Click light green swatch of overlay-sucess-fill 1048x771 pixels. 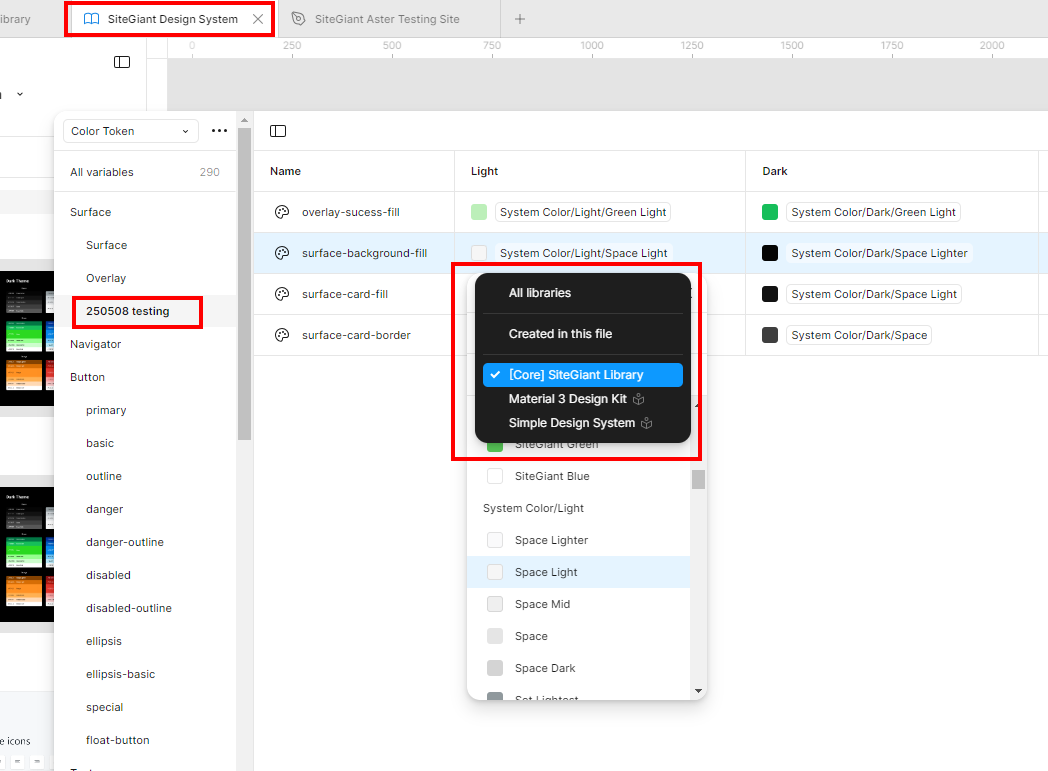[x=479, y=212]
